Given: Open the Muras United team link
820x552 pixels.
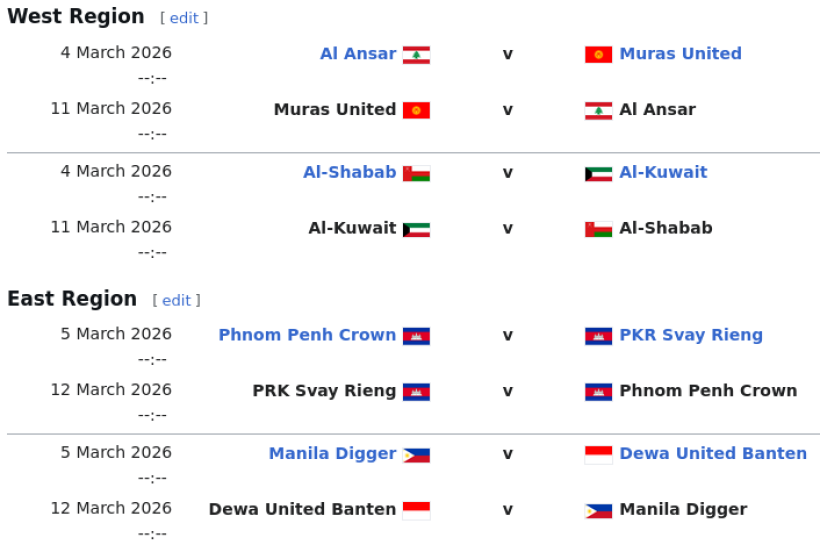Looking at the screenshot, I should 680,54.
